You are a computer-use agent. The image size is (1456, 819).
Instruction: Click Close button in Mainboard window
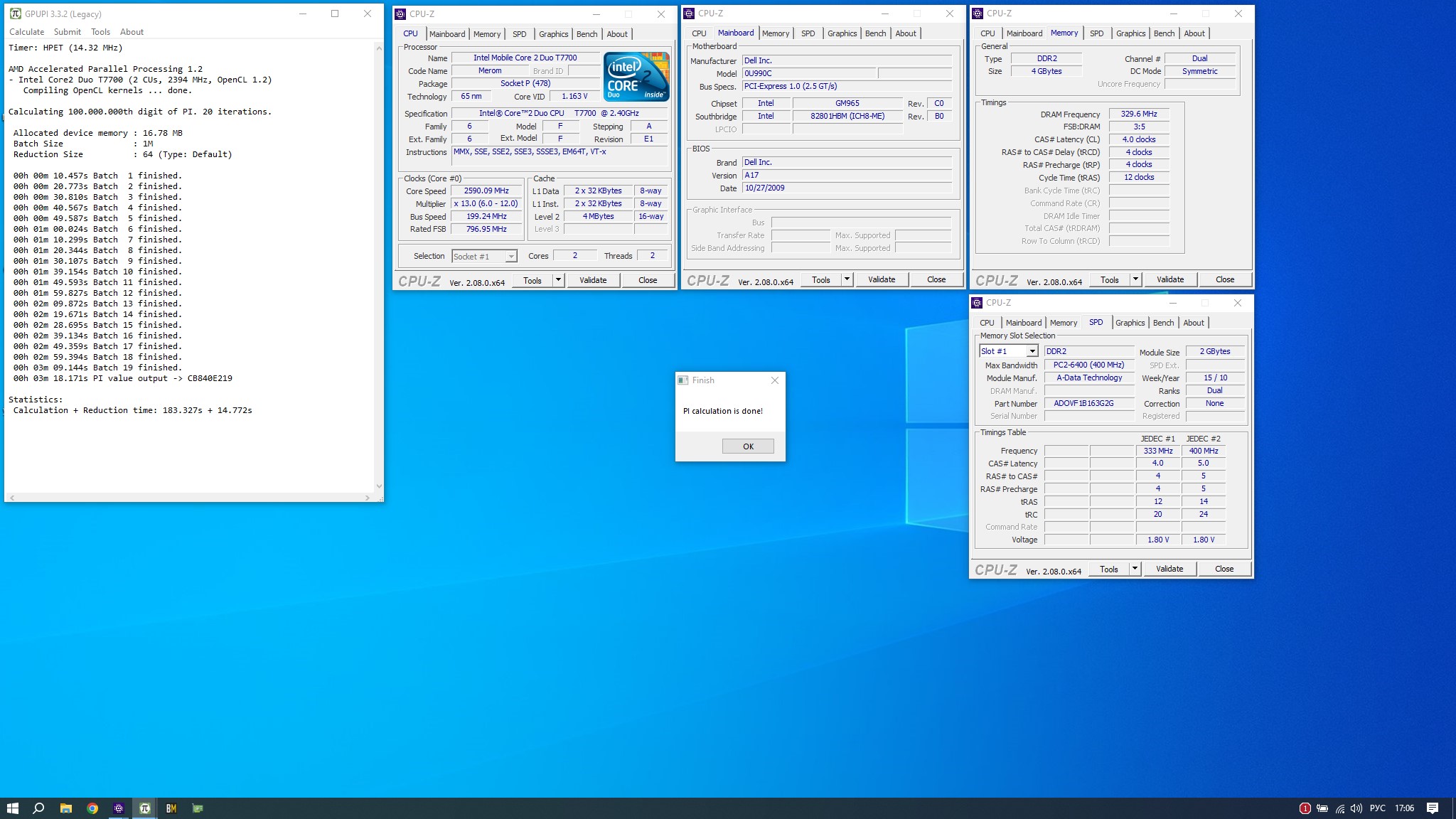click(x=936, y=280)
